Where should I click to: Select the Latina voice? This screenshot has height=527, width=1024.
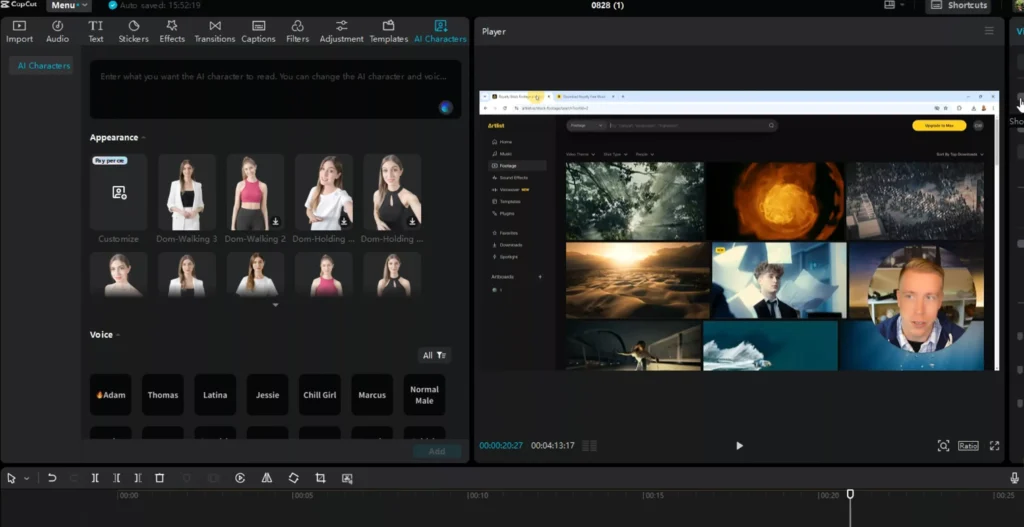pos(215,394)
